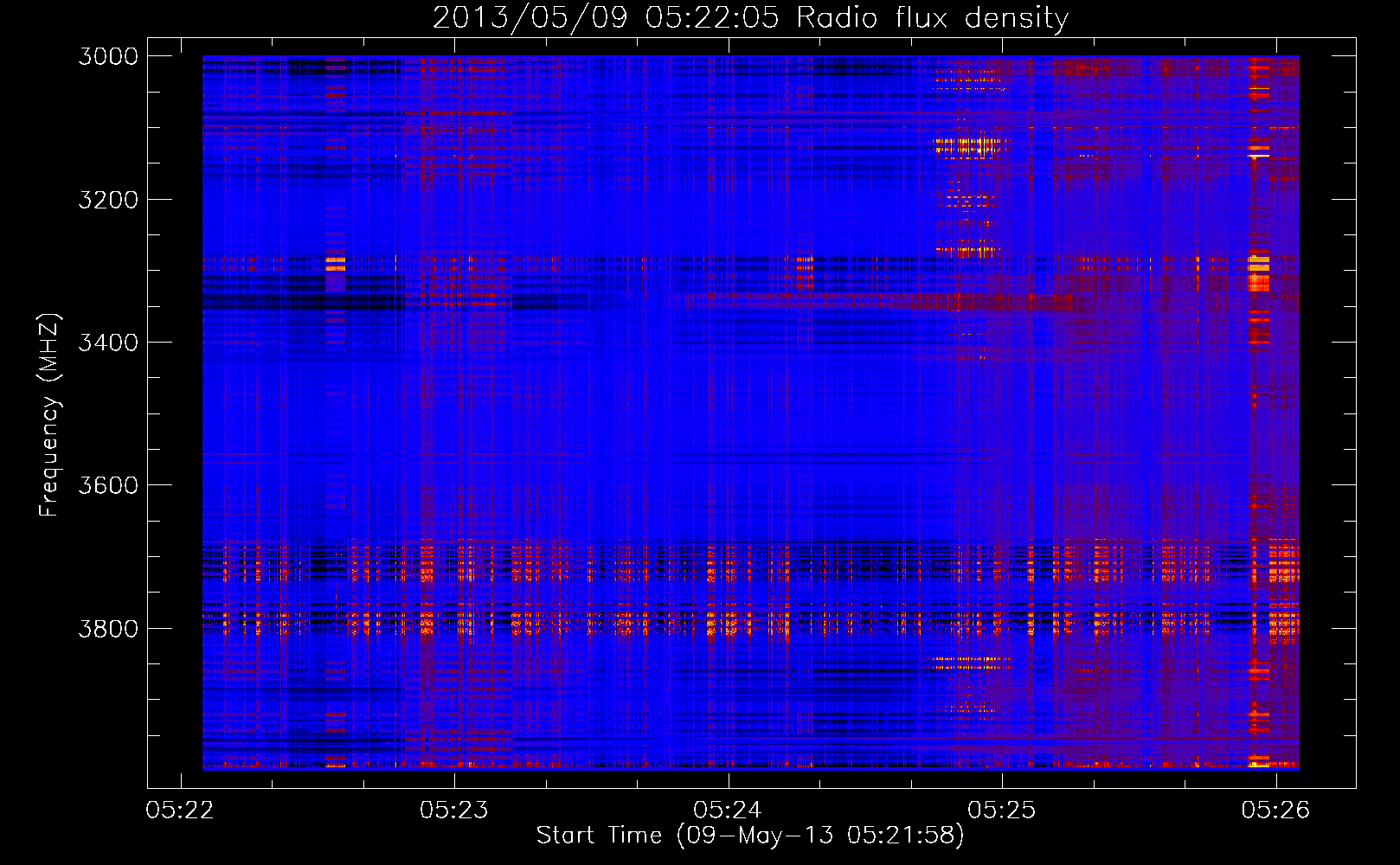The image size is (1400, 865).
Task: Click the 05:26 time tick label
Action: point(1275,811)
